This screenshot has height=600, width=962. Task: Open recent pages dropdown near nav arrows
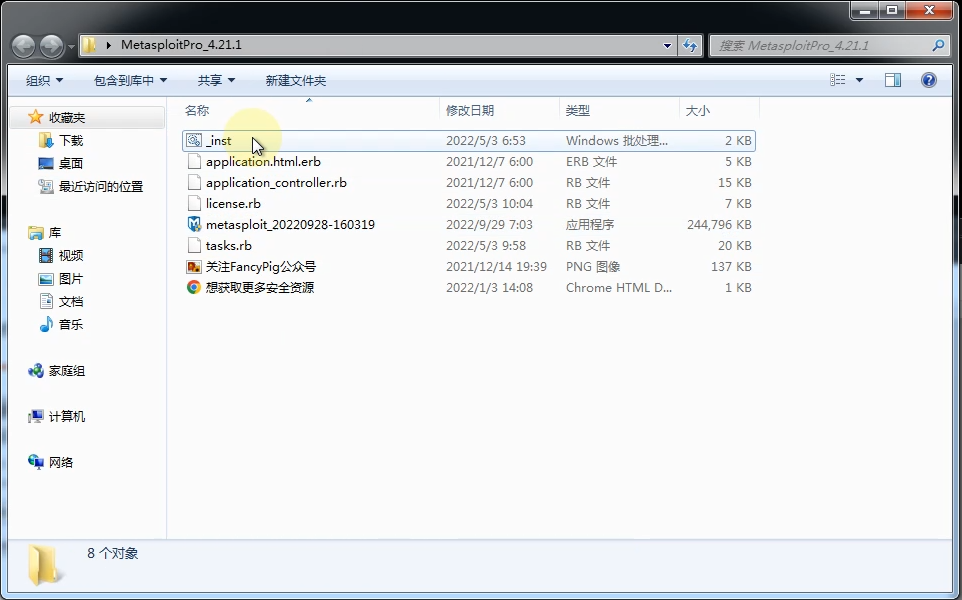click(x=72, y=46)
